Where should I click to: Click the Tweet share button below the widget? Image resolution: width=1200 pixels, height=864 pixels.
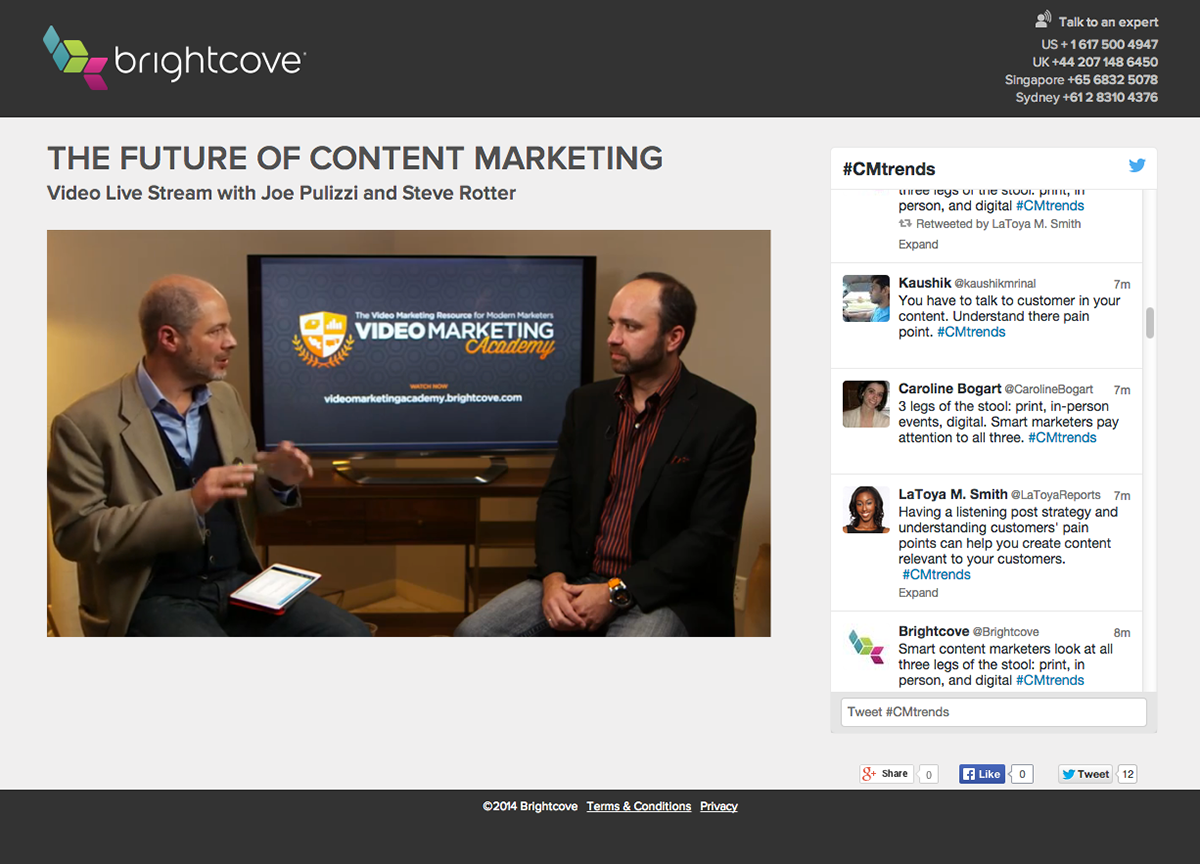[1085, 774]
